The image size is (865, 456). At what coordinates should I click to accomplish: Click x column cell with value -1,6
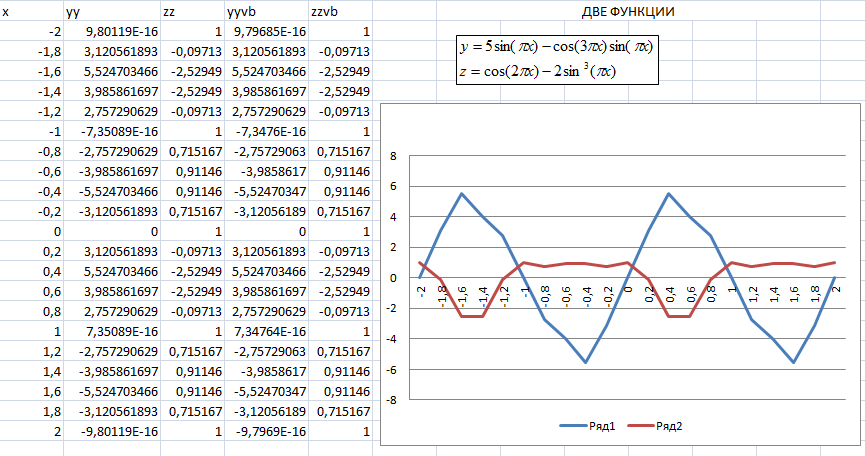[31, 71]
